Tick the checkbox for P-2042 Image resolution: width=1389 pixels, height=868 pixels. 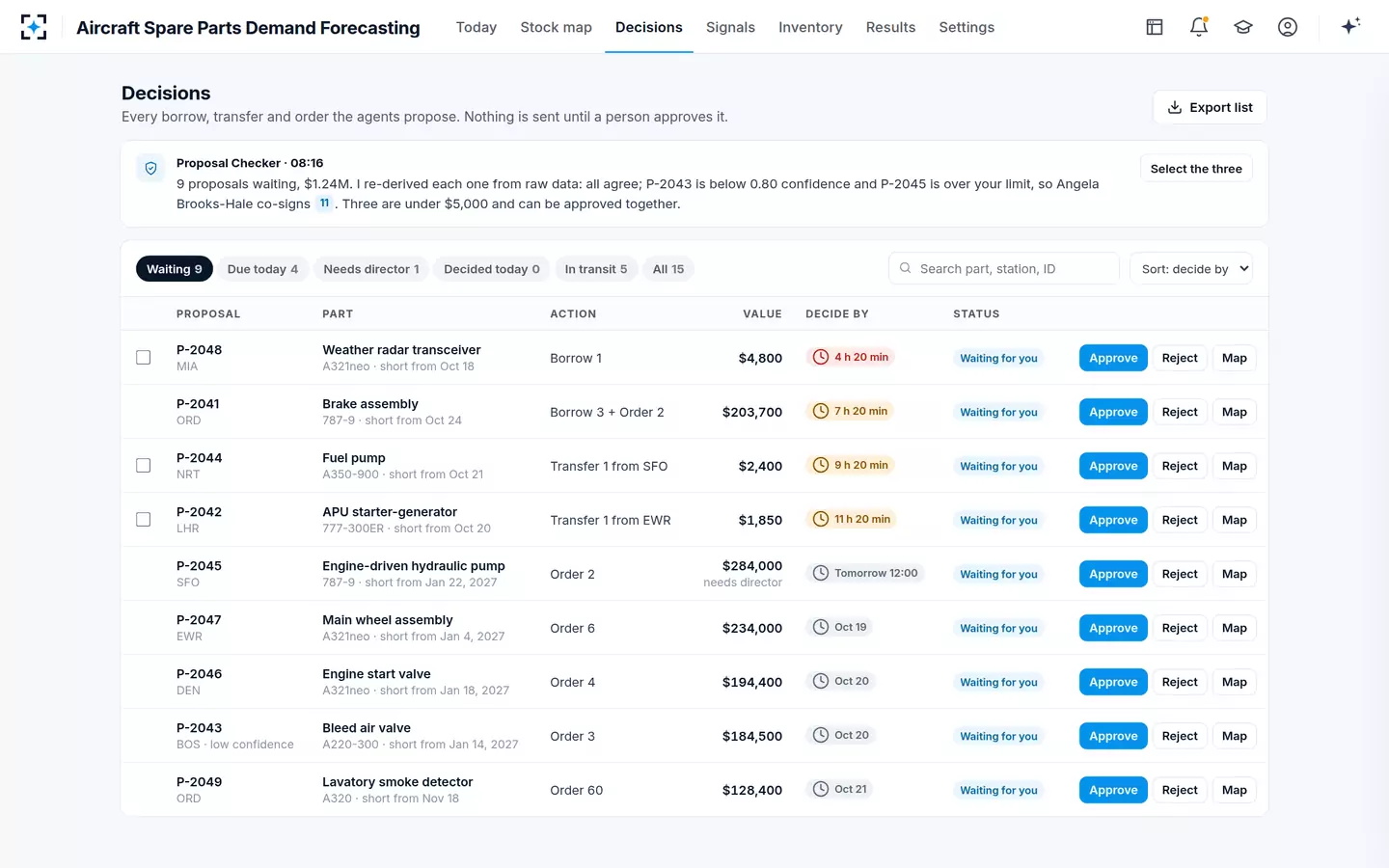144,520
